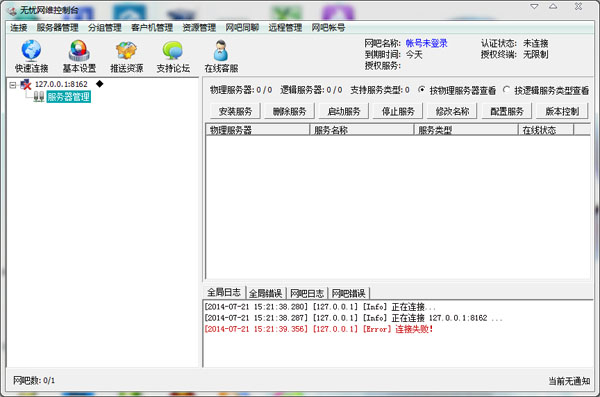Click the 版本控制 button
The height and width of the screenshot is (397, 600).
(x=562, y=111)
